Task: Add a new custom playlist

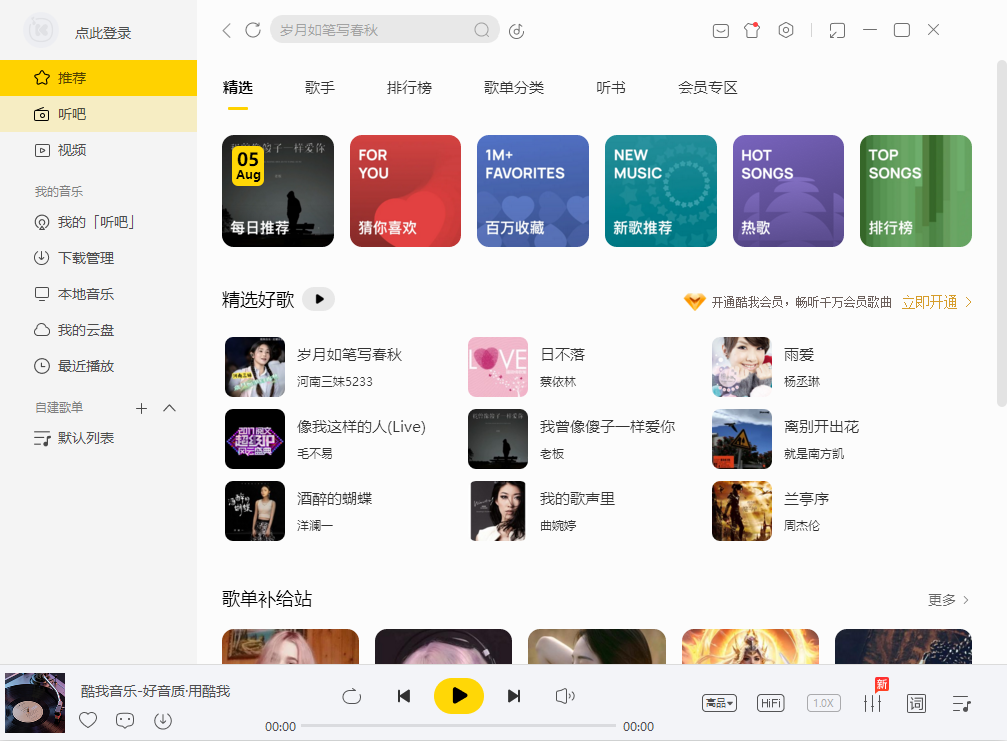Action: click(141, 408)
